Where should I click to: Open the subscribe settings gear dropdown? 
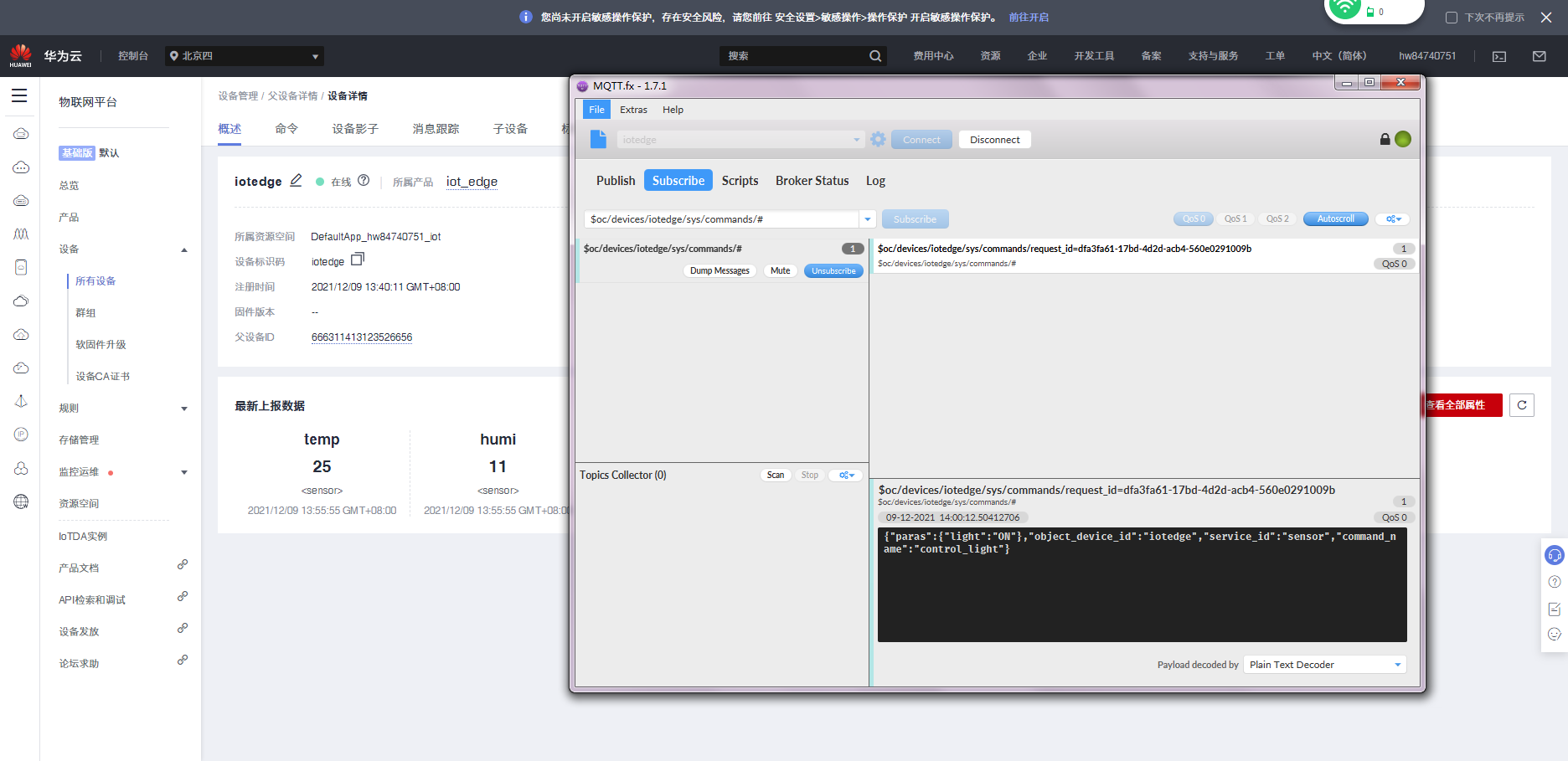click(x=1393, y=219)
